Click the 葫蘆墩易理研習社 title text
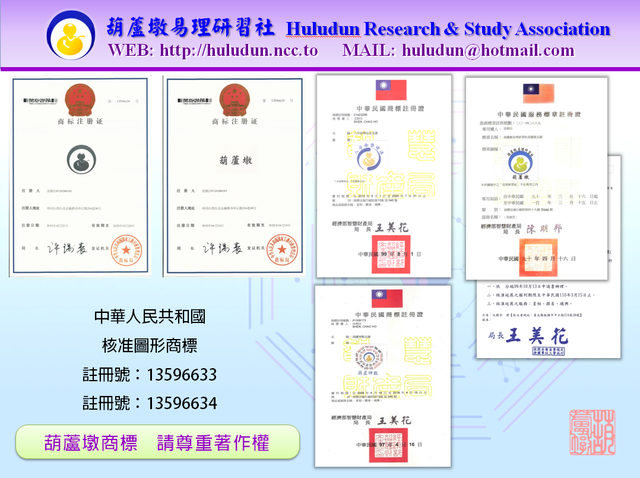The height and width of the screenshot is (478, 640). 191,28
